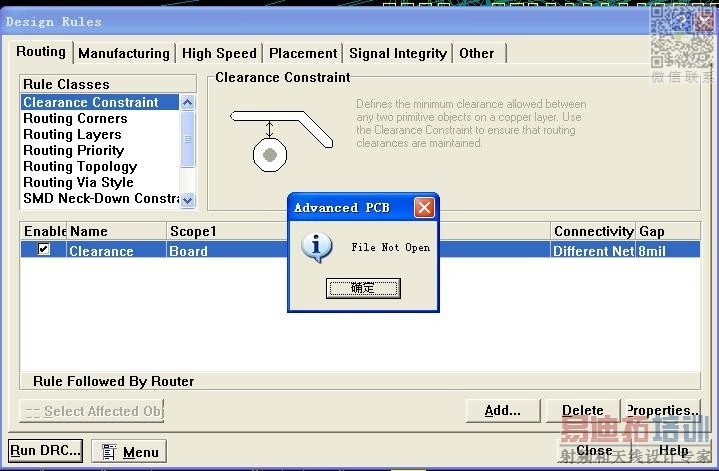The image size is (719, 471).
Task: Switch to the Routing tab
Action: pos(41,52)
